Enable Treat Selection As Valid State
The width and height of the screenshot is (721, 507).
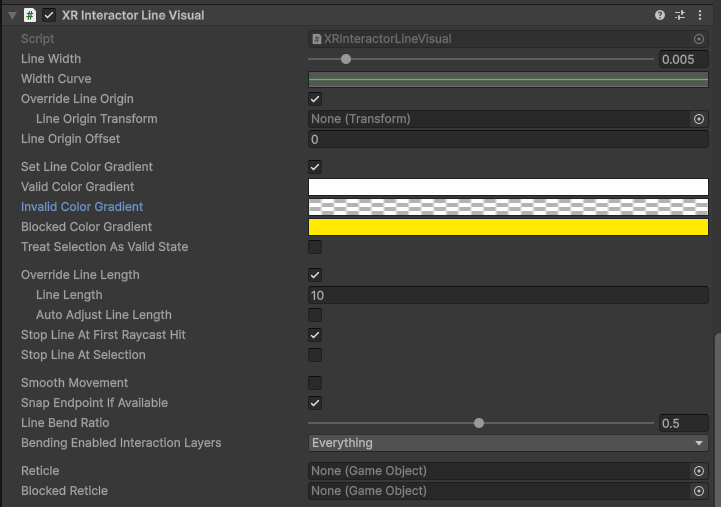[315, 247]
